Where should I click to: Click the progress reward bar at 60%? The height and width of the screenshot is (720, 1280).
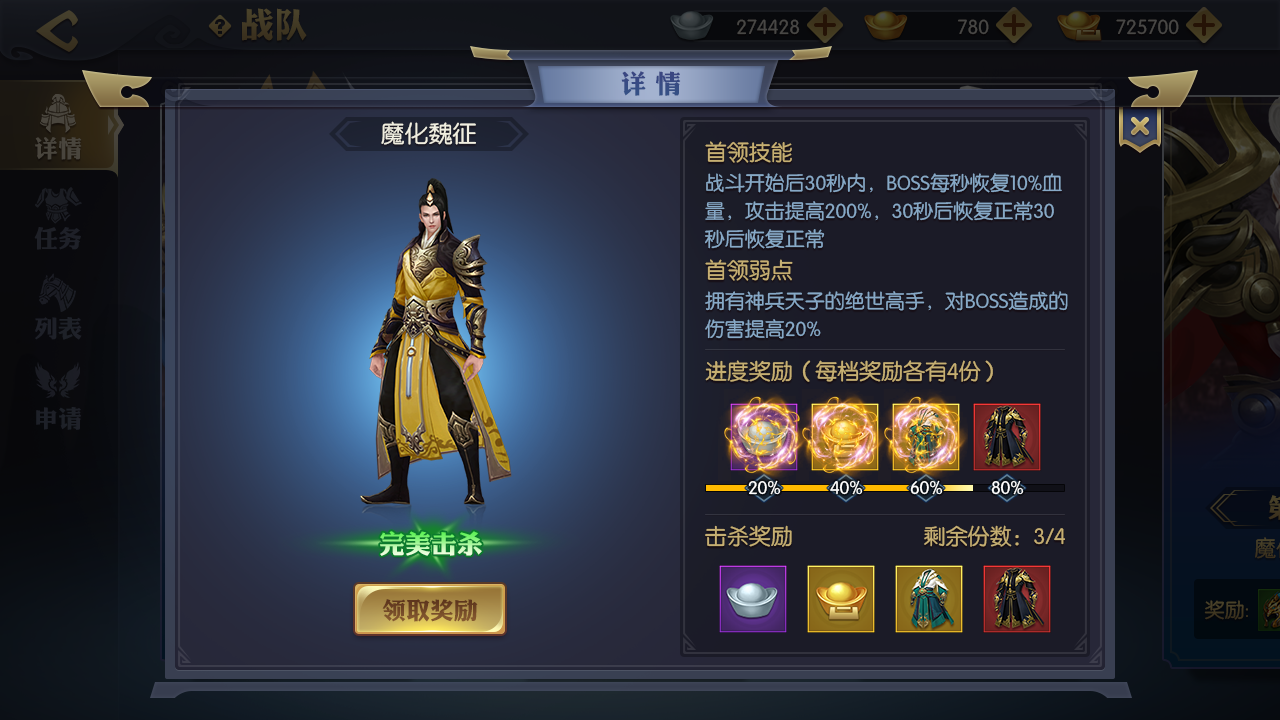[x=926, y=488]
